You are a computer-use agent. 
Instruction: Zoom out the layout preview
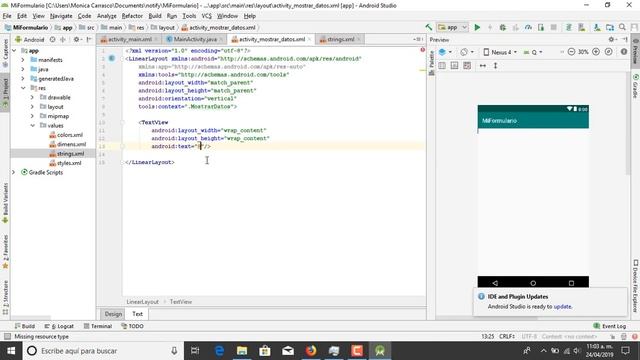(571, 52)
